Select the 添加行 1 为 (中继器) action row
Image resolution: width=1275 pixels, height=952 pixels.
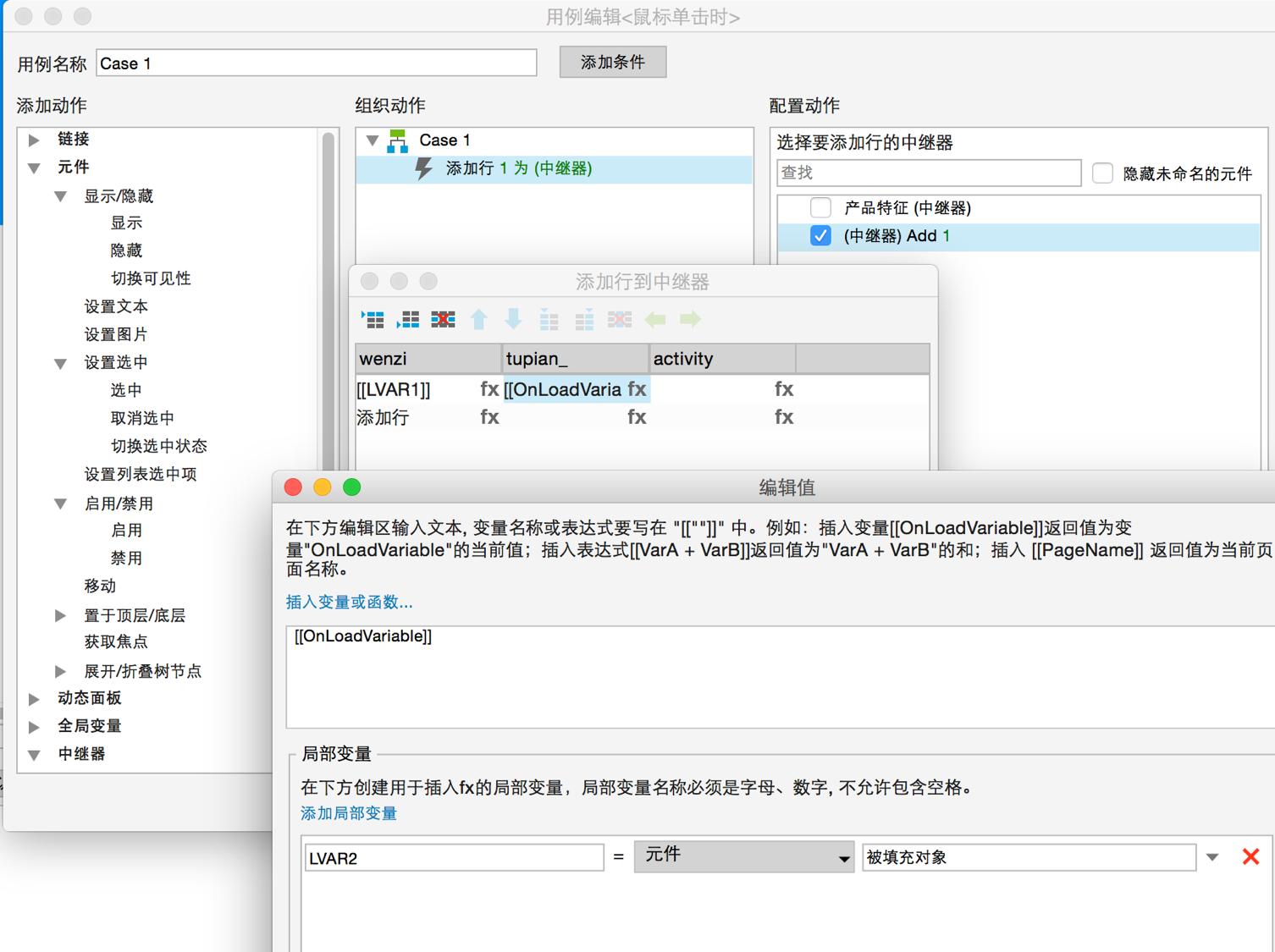pyautogui.click(x=555, y=168)
